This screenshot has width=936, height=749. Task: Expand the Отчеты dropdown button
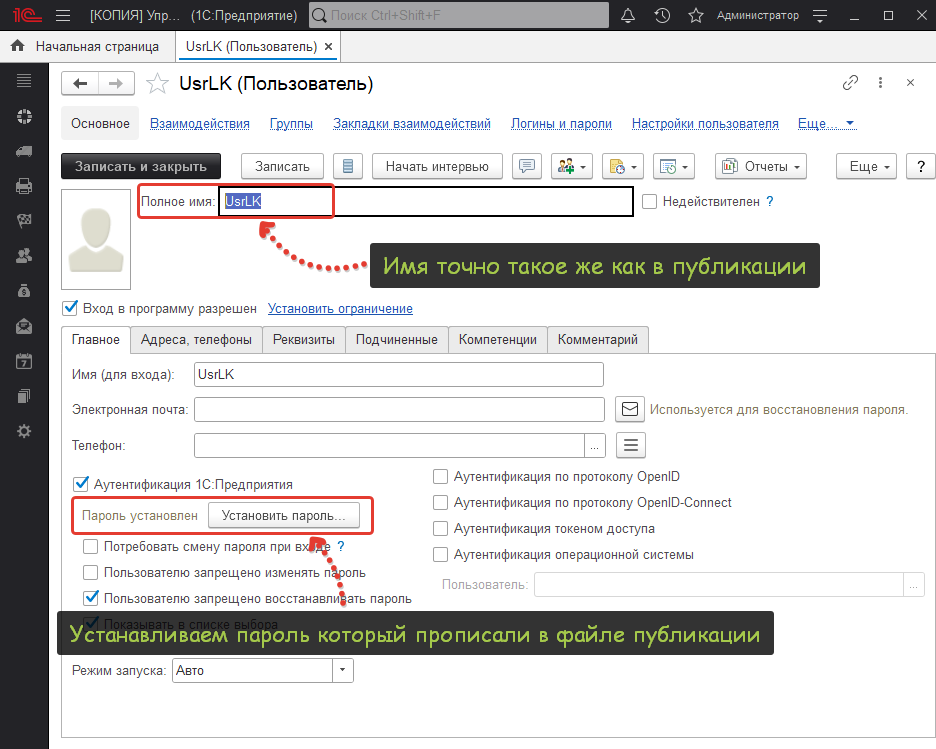click(760, 166)
